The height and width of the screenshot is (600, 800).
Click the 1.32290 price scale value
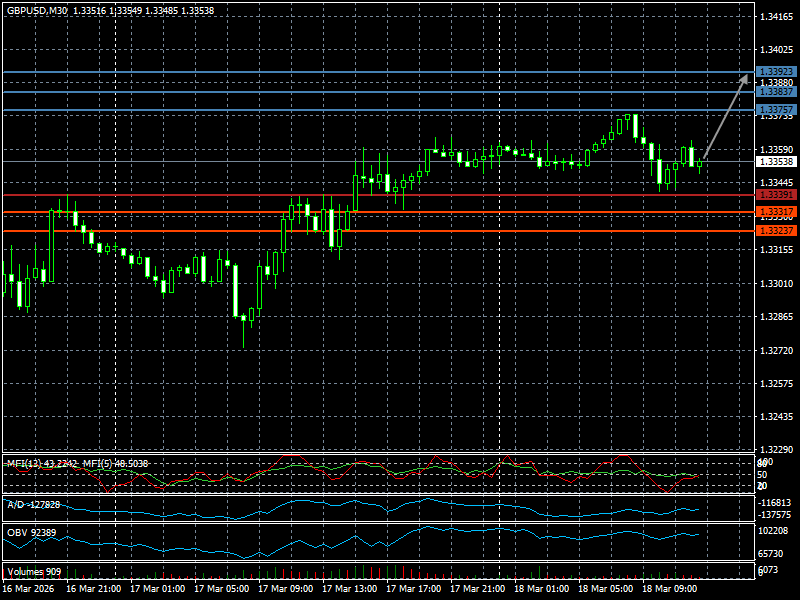776,449
